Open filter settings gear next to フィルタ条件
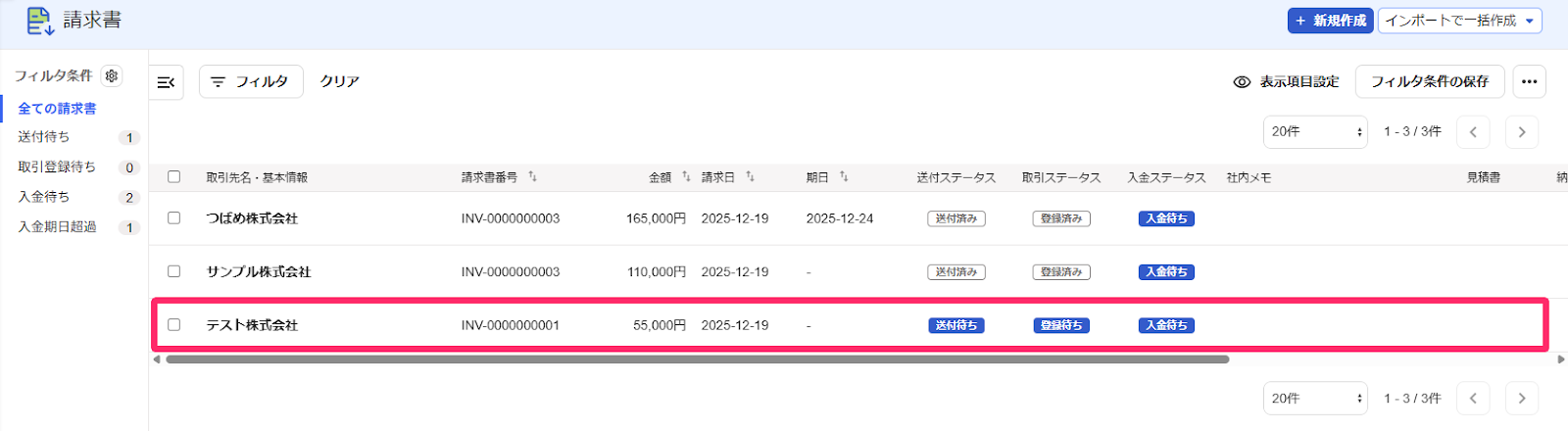The height and width of the screenshot is (431, 1568). pyautogui.click(x=112, y=75)
